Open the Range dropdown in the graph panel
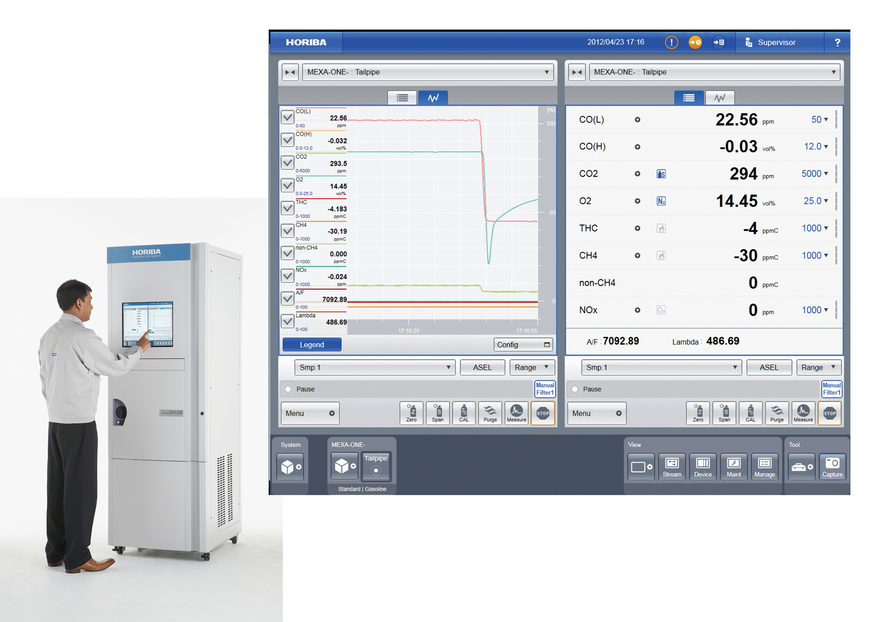The height and width of the screenshot is (622, 880). click(532, 368)
